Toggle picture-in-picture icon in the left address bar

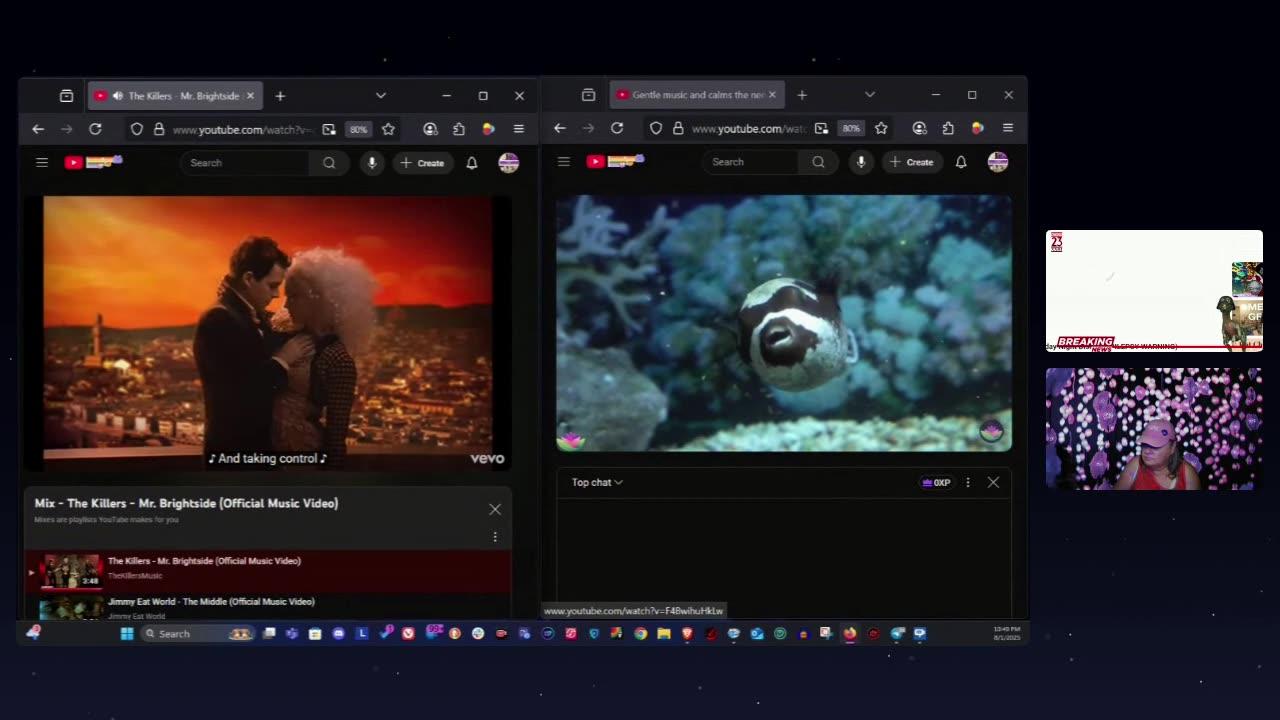(329, 129)
